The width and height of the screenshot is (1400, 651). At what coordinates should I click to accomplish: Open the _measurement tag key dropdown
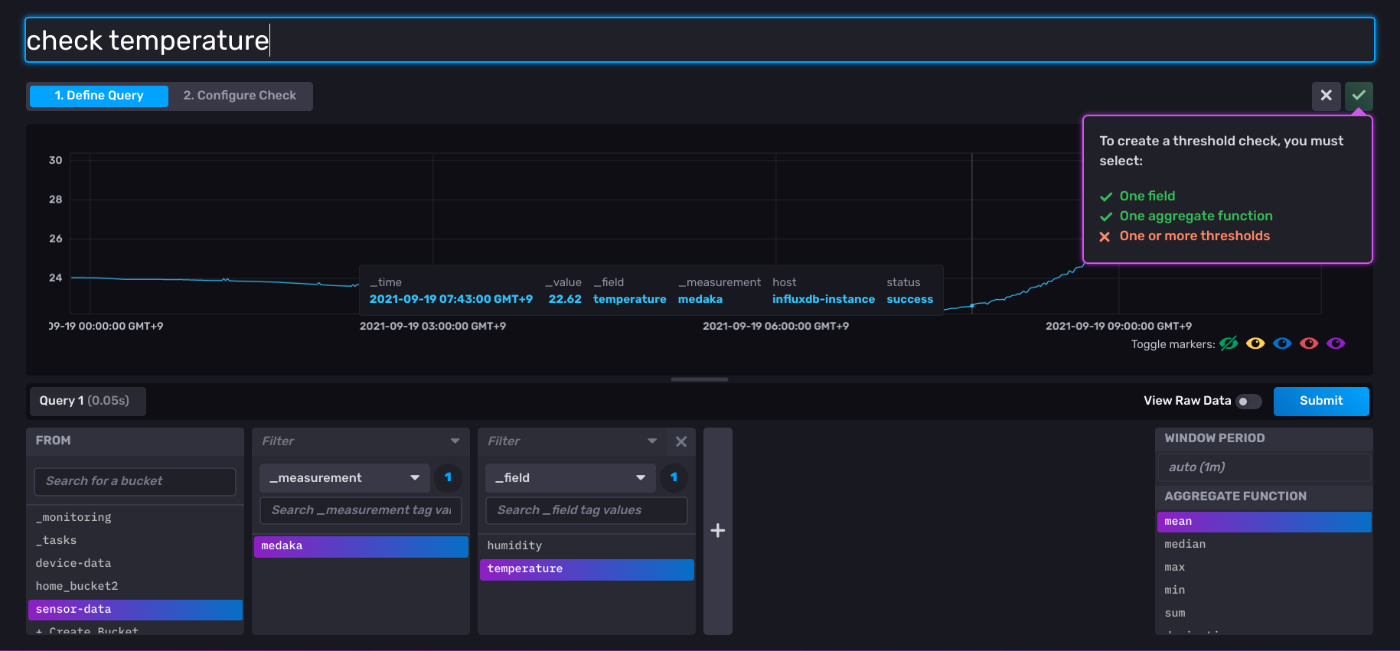(x=345, y=478)
